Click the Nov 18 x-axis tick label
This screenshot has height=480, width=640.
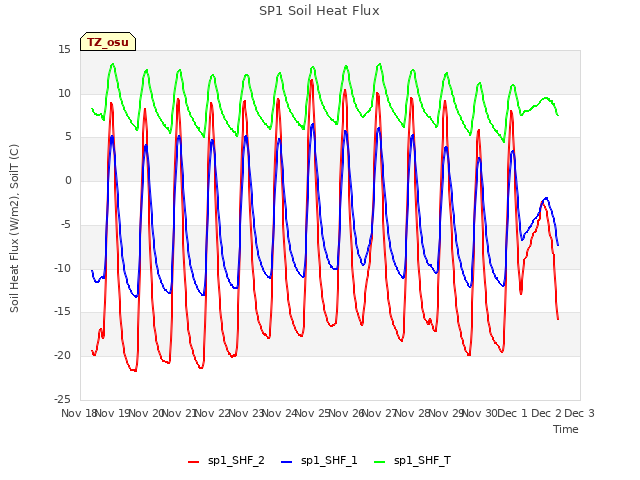79,413
